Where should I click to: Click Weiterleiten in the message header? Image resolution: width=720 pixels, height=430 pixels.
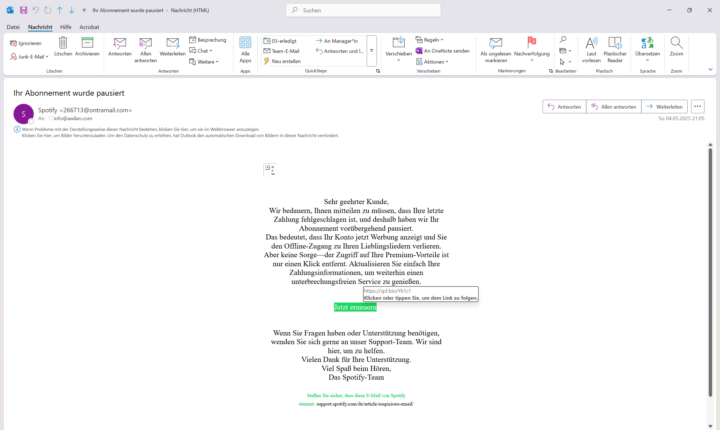click(x=664, y=107)
